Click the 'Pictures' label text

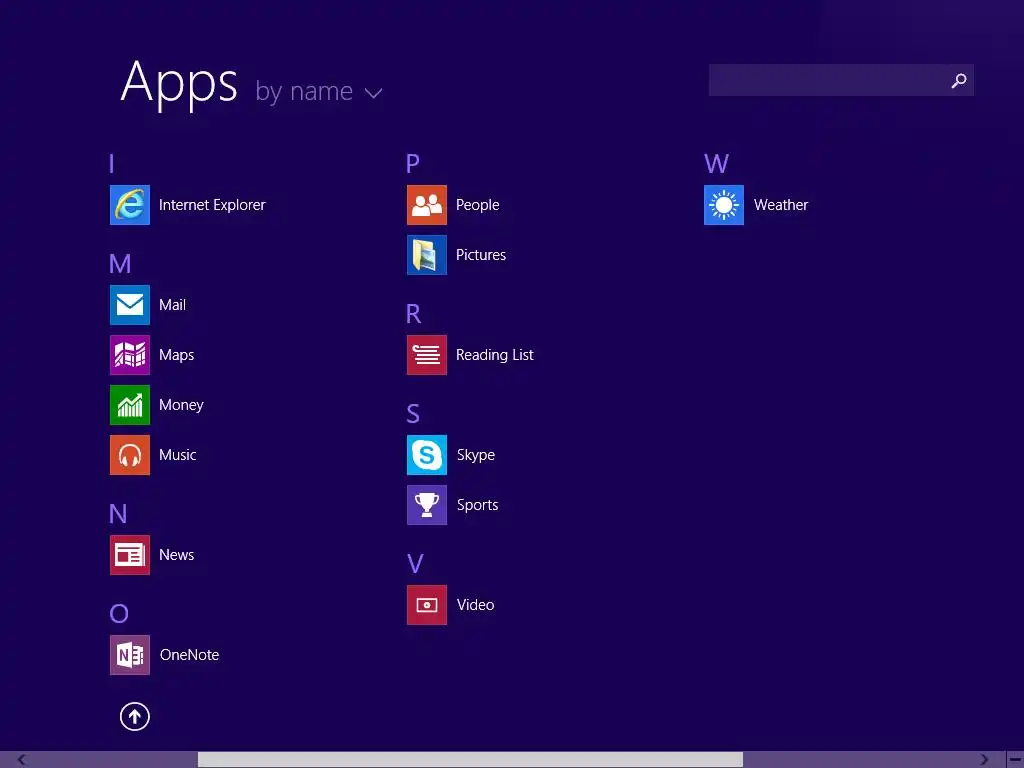pyautogui.click(x=481, y=255)
